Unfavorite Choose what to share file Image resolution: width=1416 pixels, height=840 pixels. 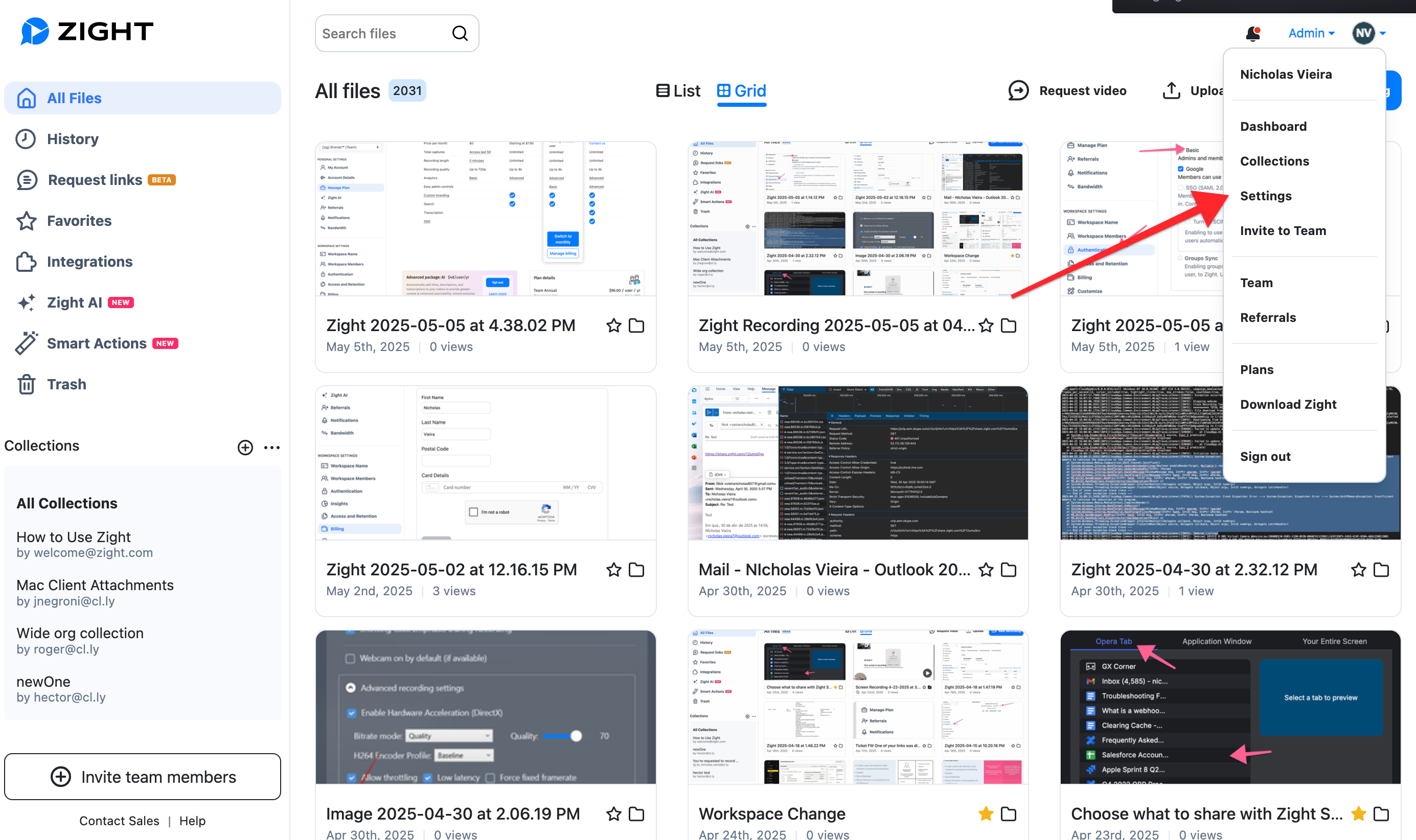pos(1358,814)
